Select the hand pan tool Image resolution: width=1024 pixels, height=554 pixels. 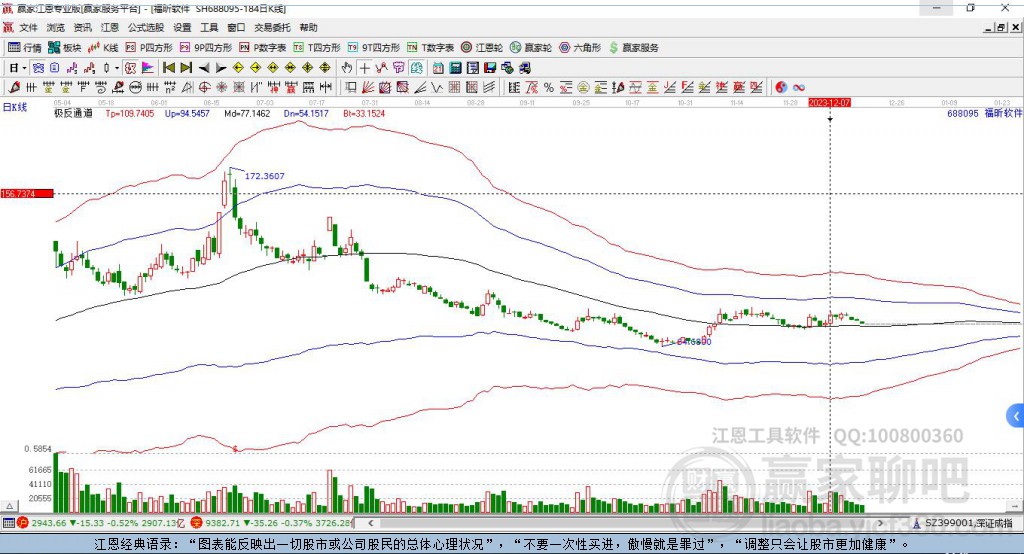(347, 68)
